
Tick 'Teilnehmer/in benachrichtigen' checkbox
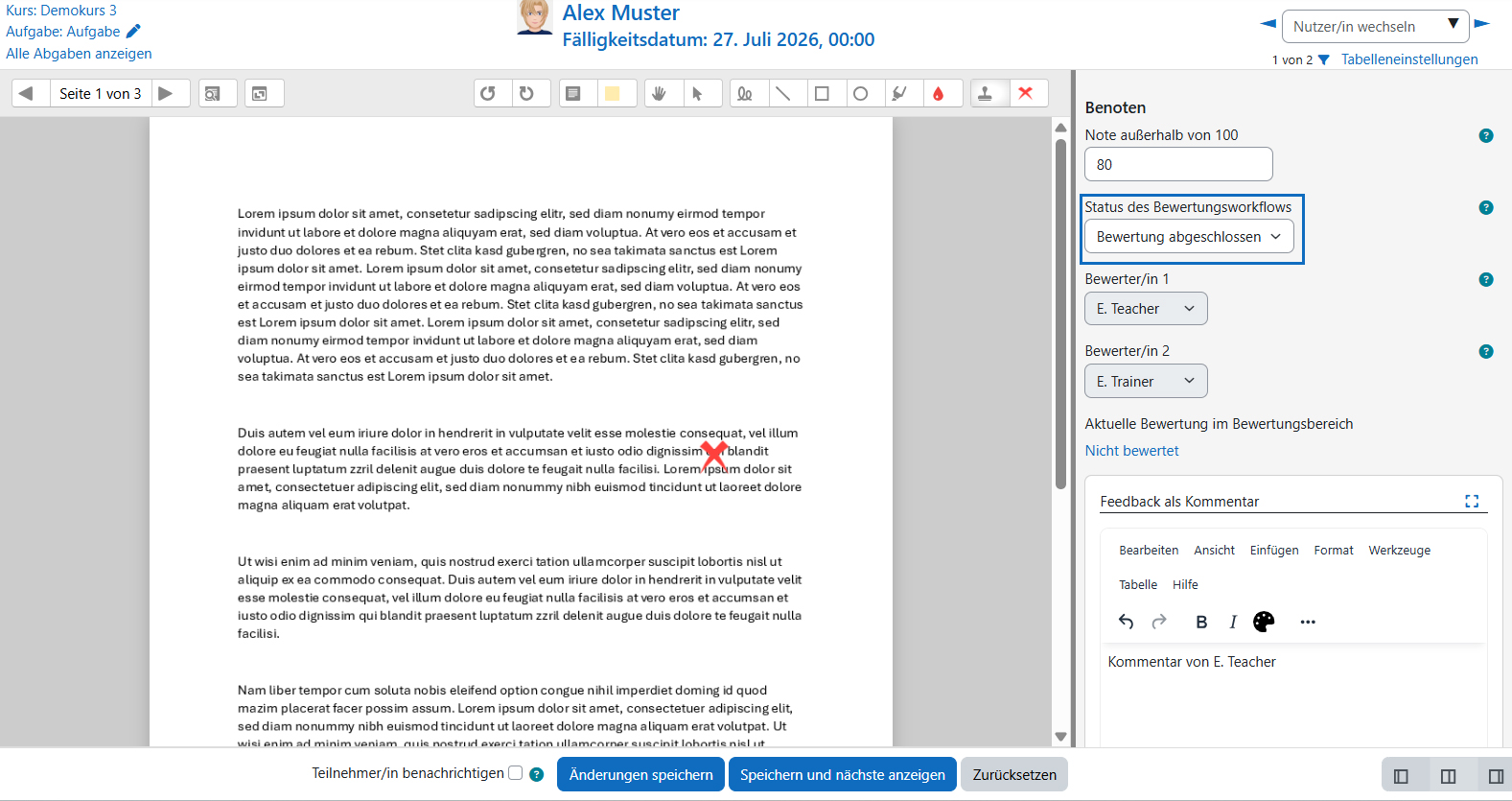(x=516, y=773)
